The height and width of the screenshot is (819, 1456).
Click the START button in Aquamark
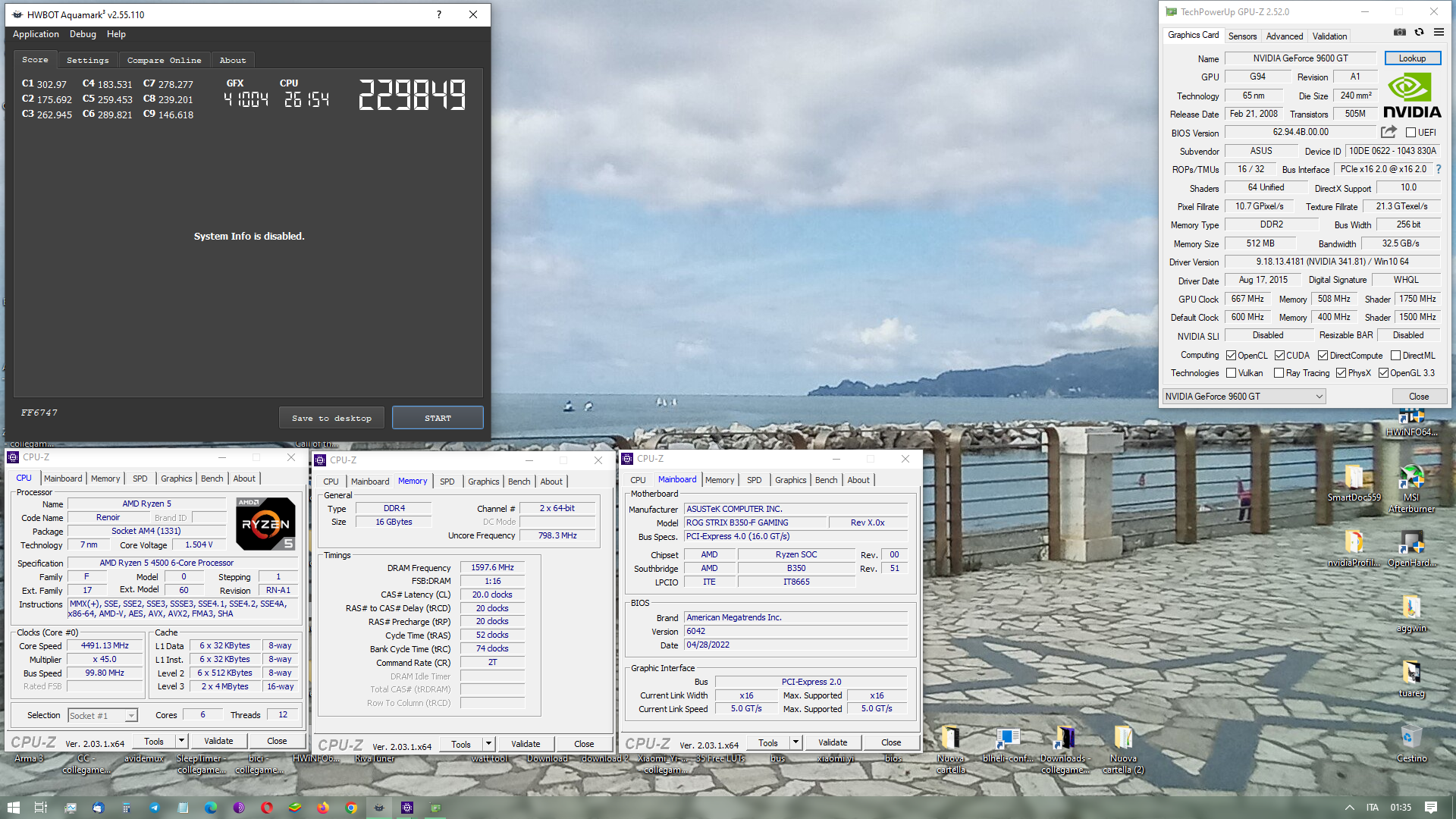pyautogui.click(x=438, y=418)
